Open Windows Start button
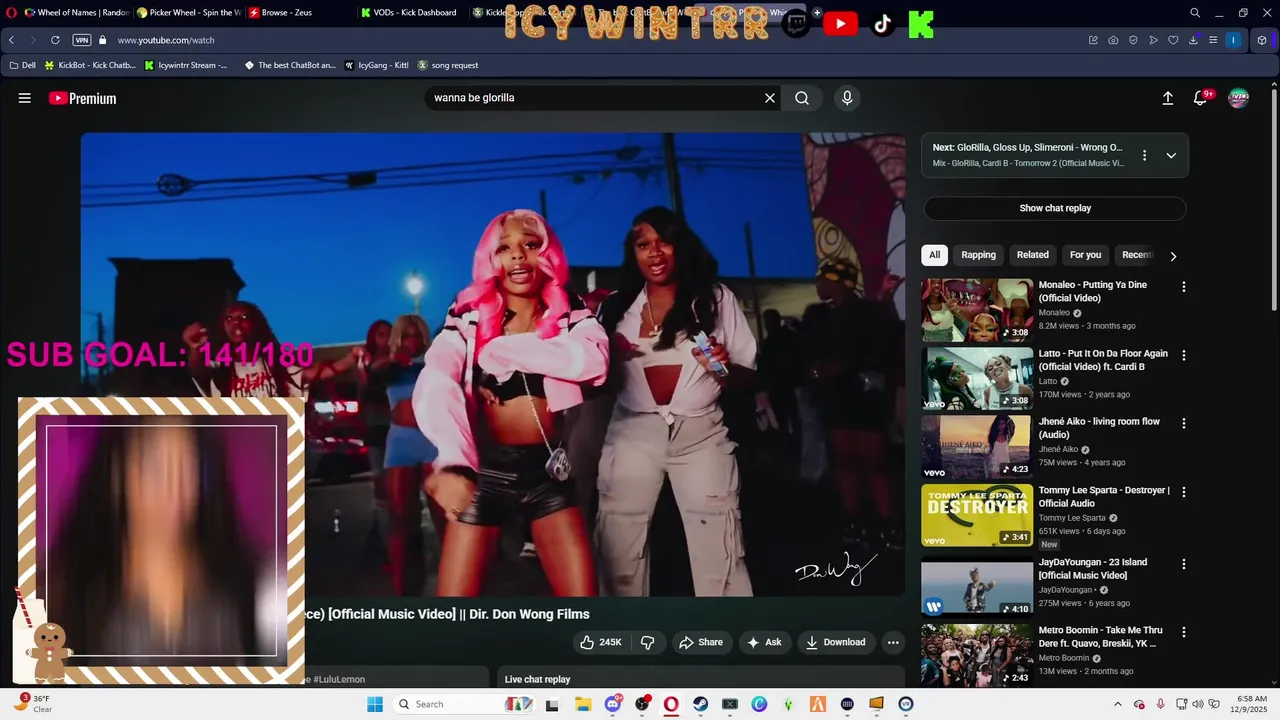Screen dimensions: 1280x720 (375, 704)
